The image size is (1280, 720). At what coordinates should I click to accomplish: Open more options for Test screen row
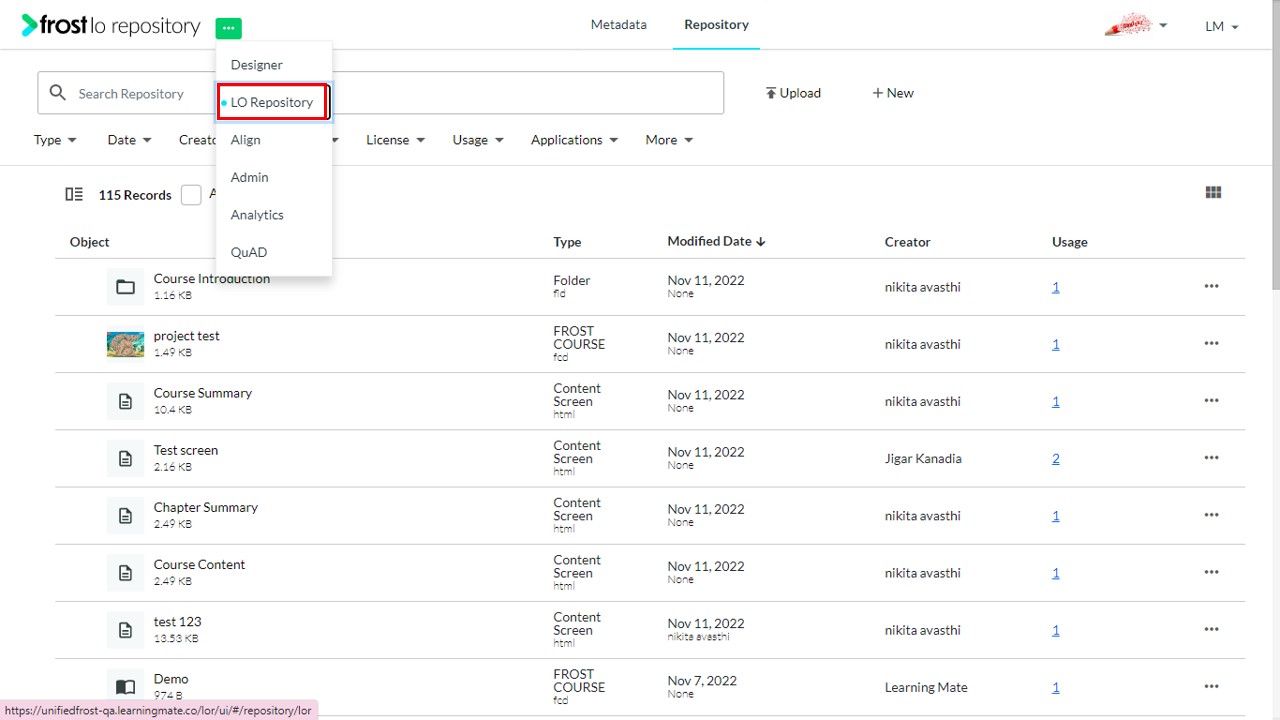(1211, 458)
